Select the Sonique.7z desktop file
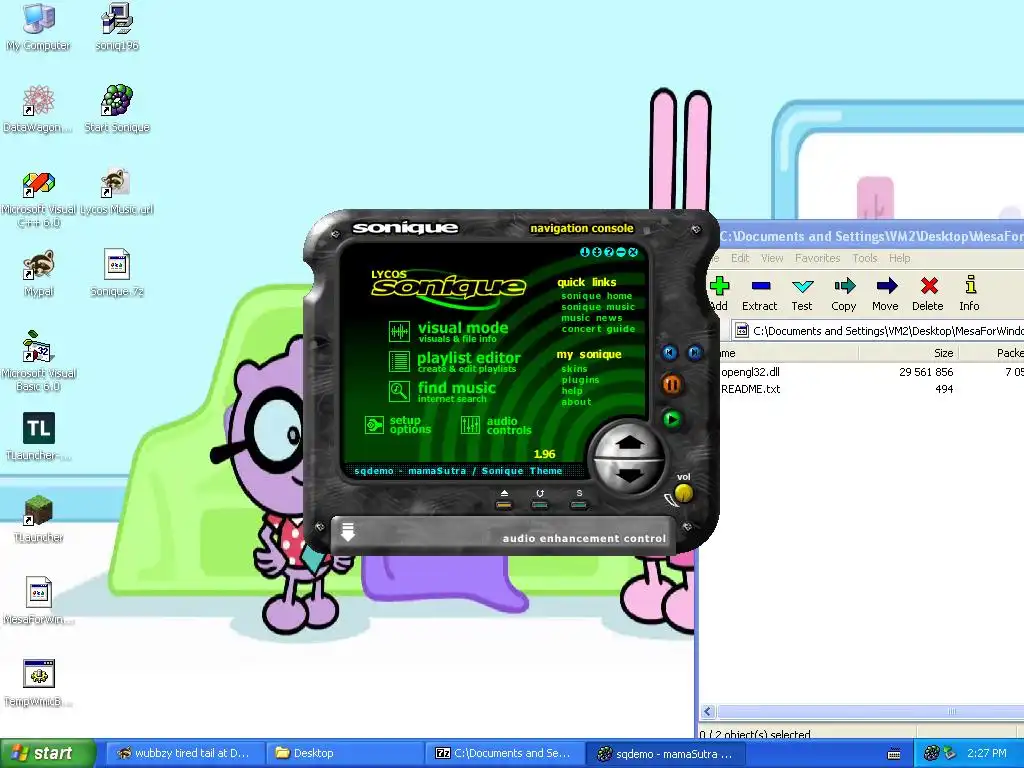1024x768 pixels. [x=117, y=274]
